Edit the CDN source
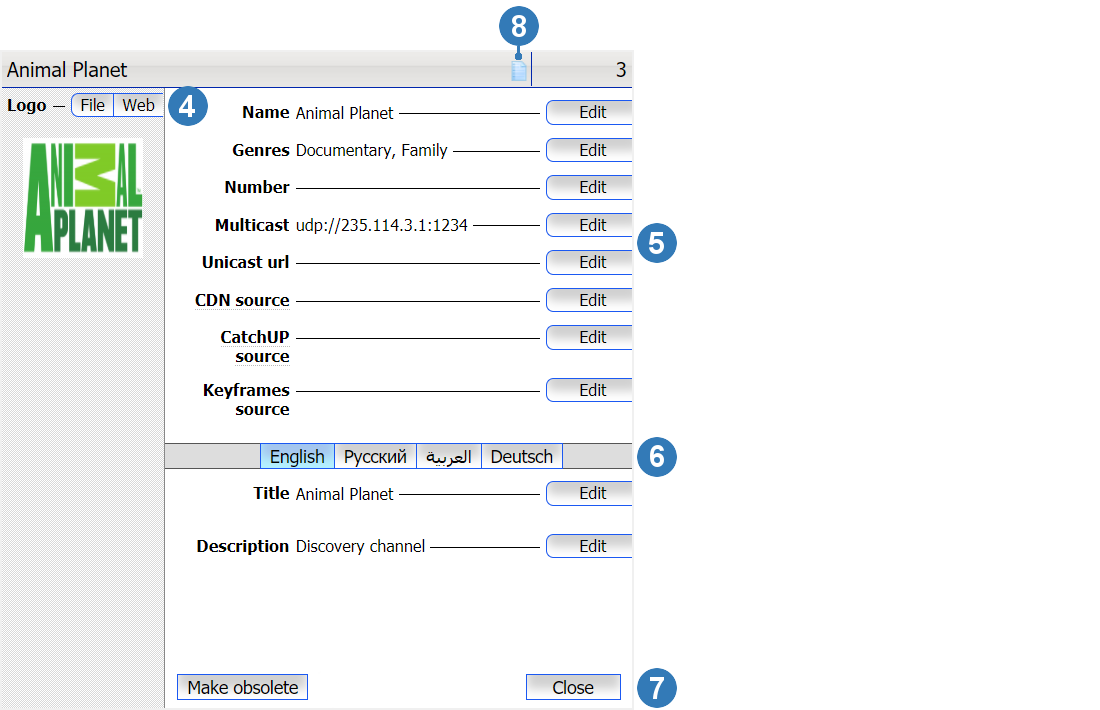The image size is (1100, 710). 589,300
